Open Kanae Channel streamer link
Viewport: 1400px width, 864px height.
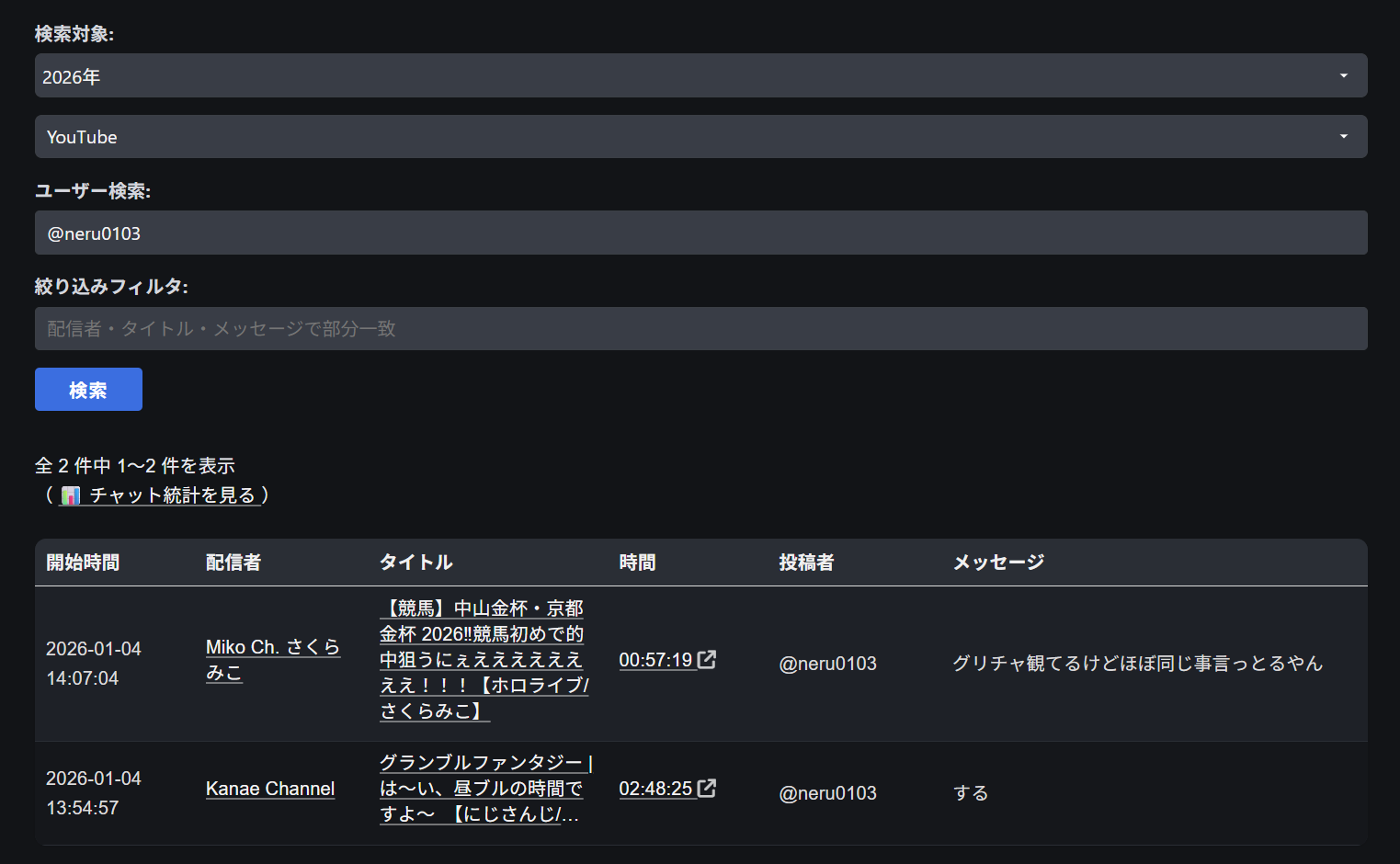[x=269, y=789]
